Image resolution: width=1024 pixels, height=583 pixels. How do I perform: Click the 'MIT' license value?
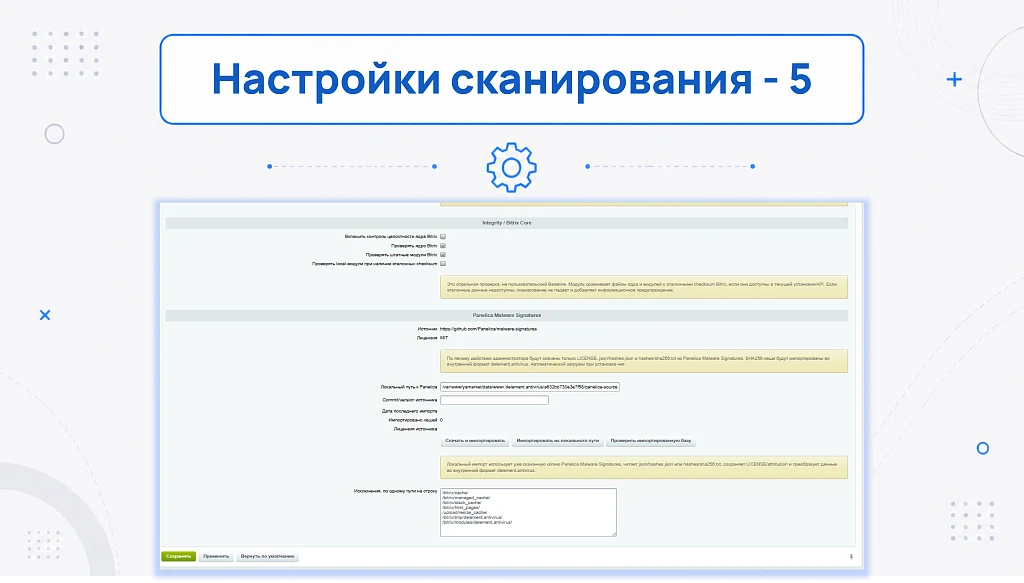pos(444,338)
